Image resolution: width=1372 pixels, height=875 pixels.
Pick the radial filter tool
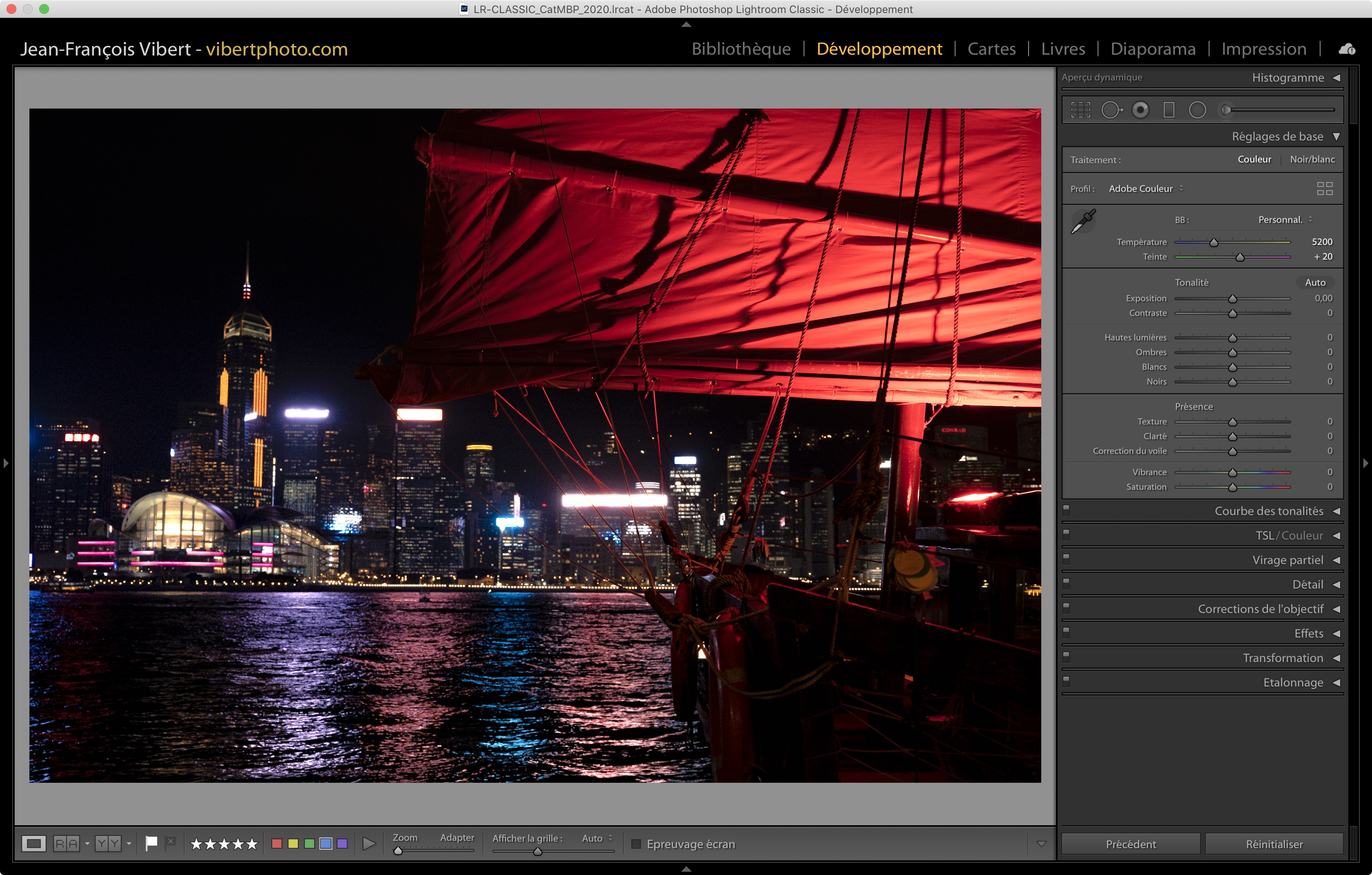click(1197, 110)
